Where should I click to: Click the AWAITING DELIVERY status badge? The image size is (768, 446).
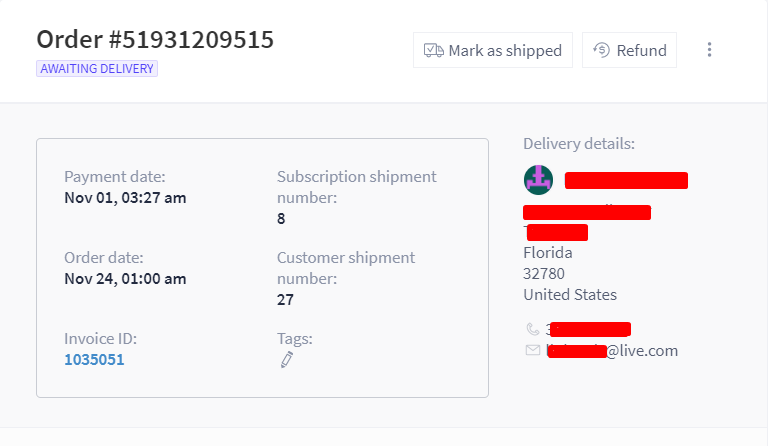97,69
